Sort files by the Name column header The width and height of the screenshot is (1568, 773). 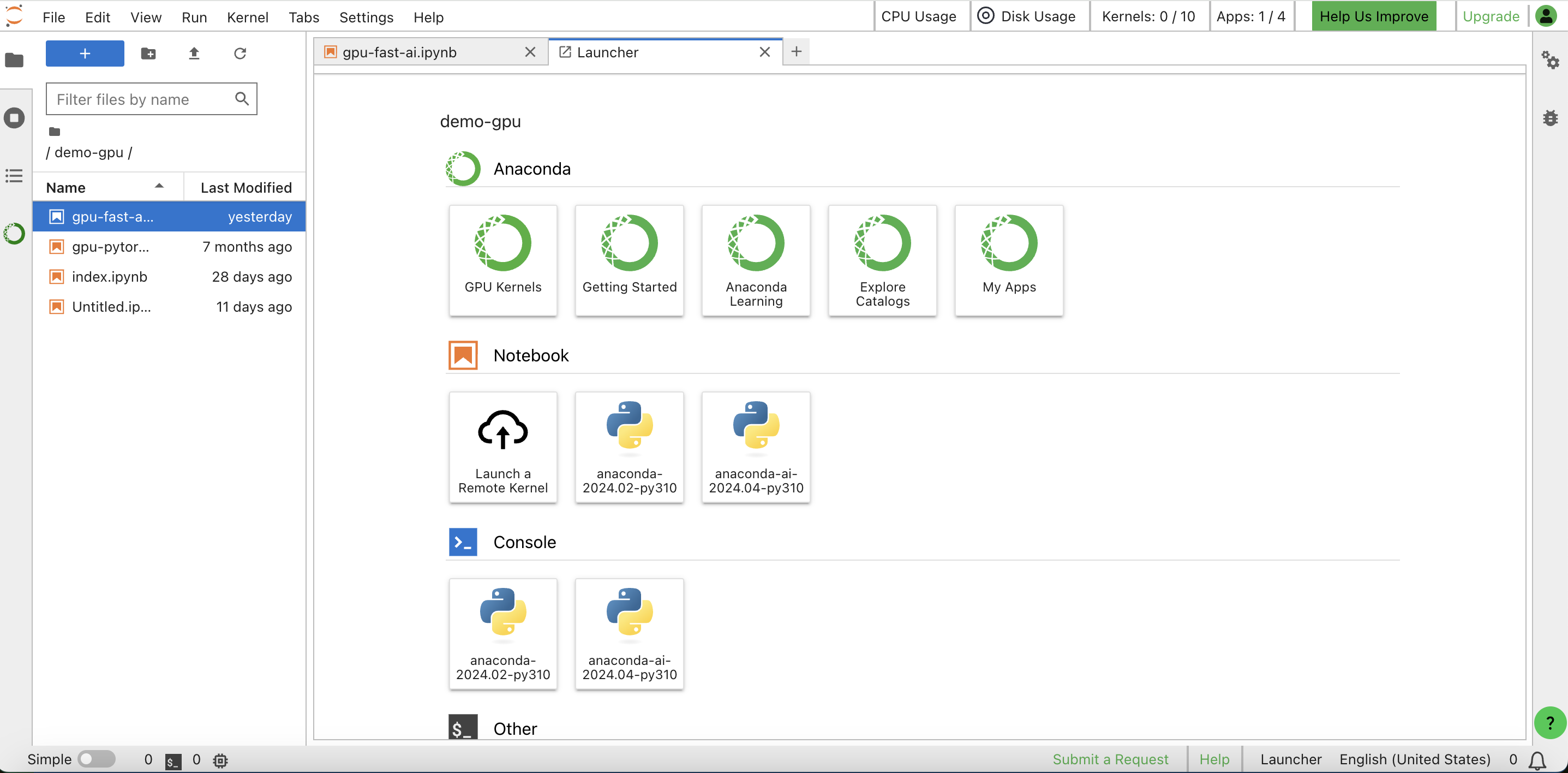(107, 188)
